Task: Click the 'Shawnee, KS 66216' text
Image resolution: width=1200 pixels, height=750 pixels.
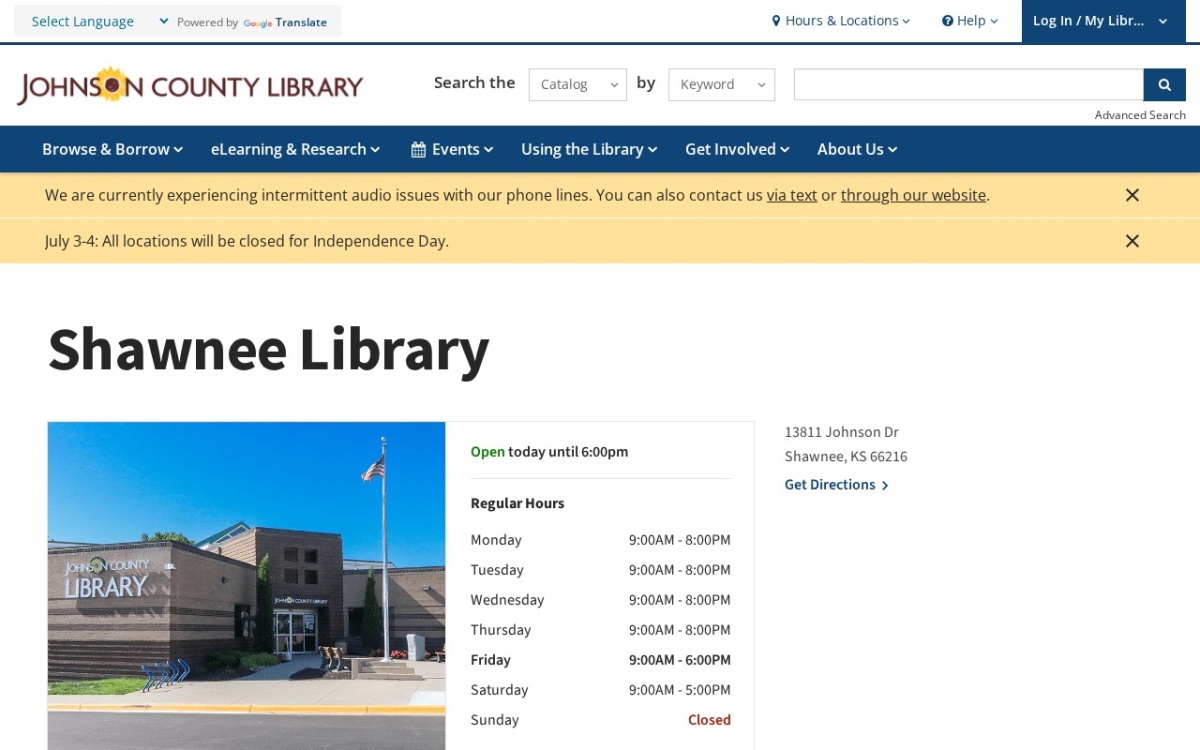Action: 846,456
